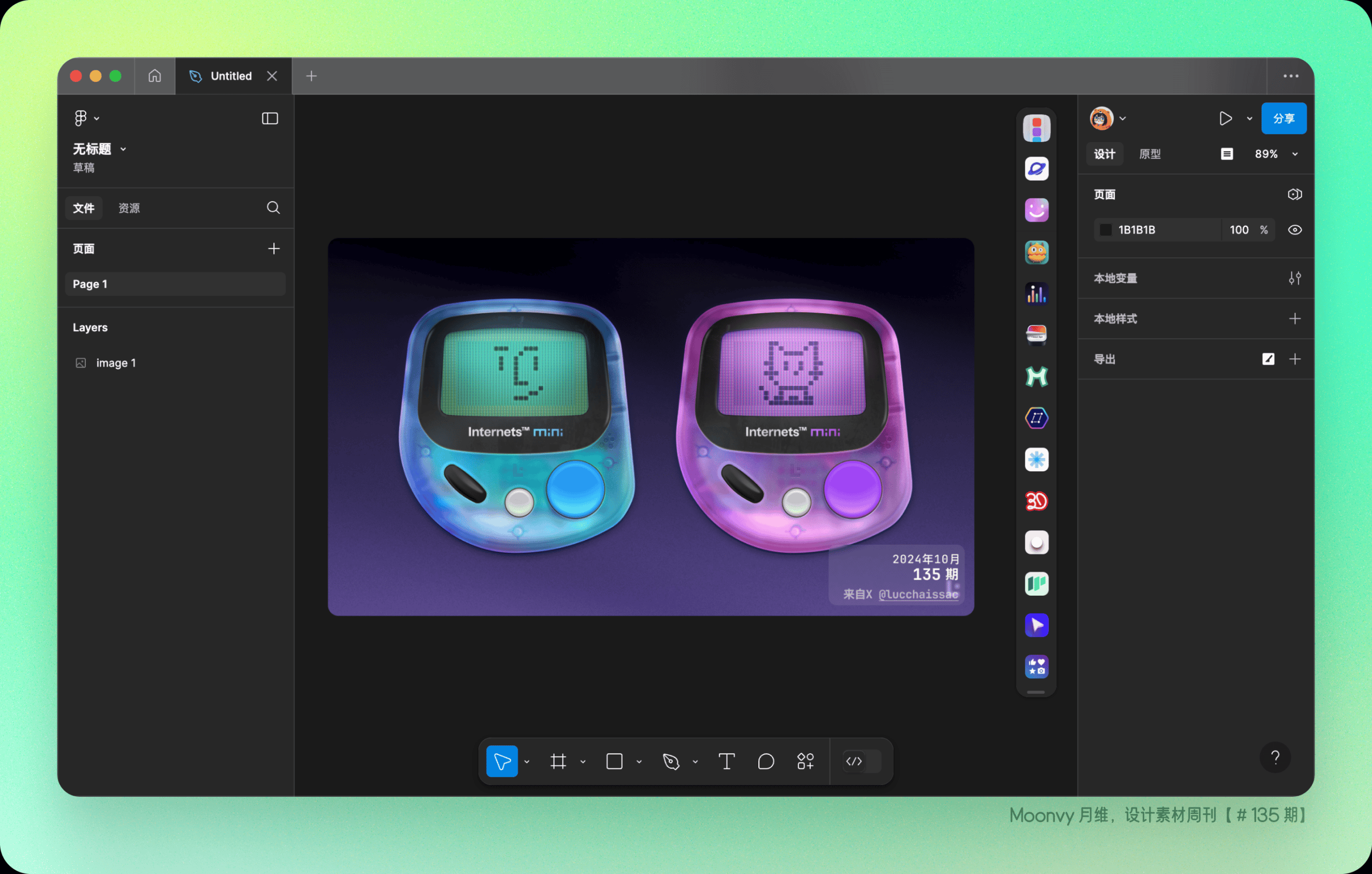Image resolution: width=1372 pixels, height=874 pixels.
Task: Start presentation with the play button
Action: 1225,118
